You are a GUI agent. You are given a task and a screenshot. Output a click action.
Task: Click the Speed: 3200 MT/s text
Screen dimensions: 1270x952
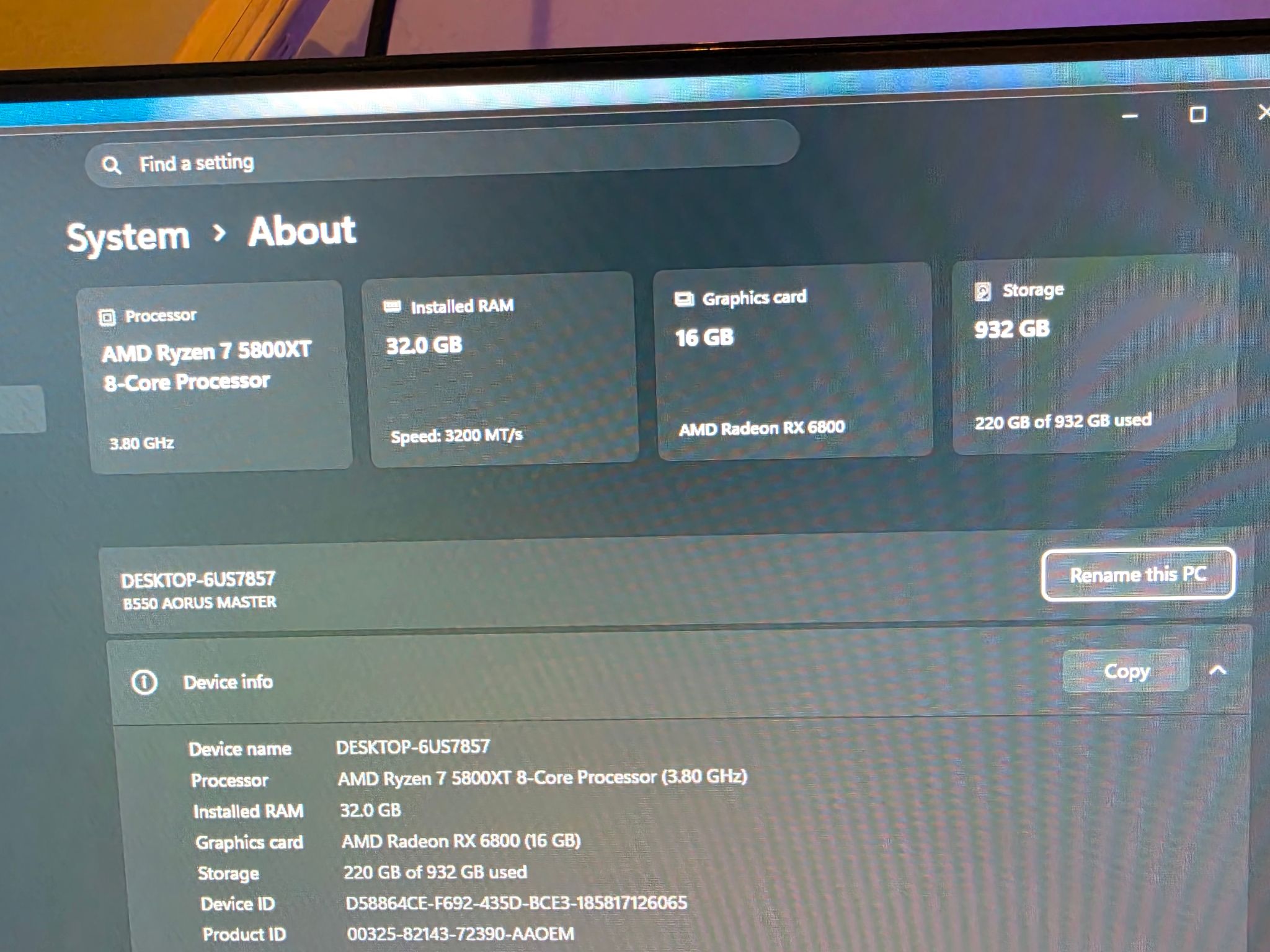tap(456, 436)
